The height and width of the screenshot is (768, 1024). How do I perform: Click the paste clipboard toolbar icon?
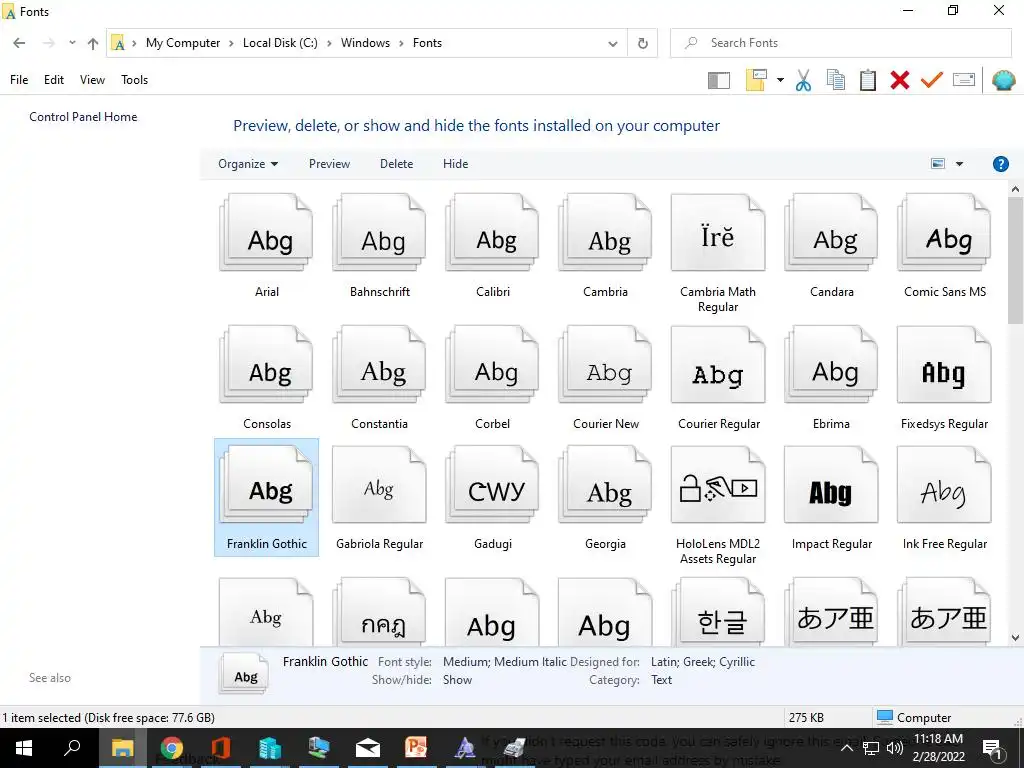(867, 80)
